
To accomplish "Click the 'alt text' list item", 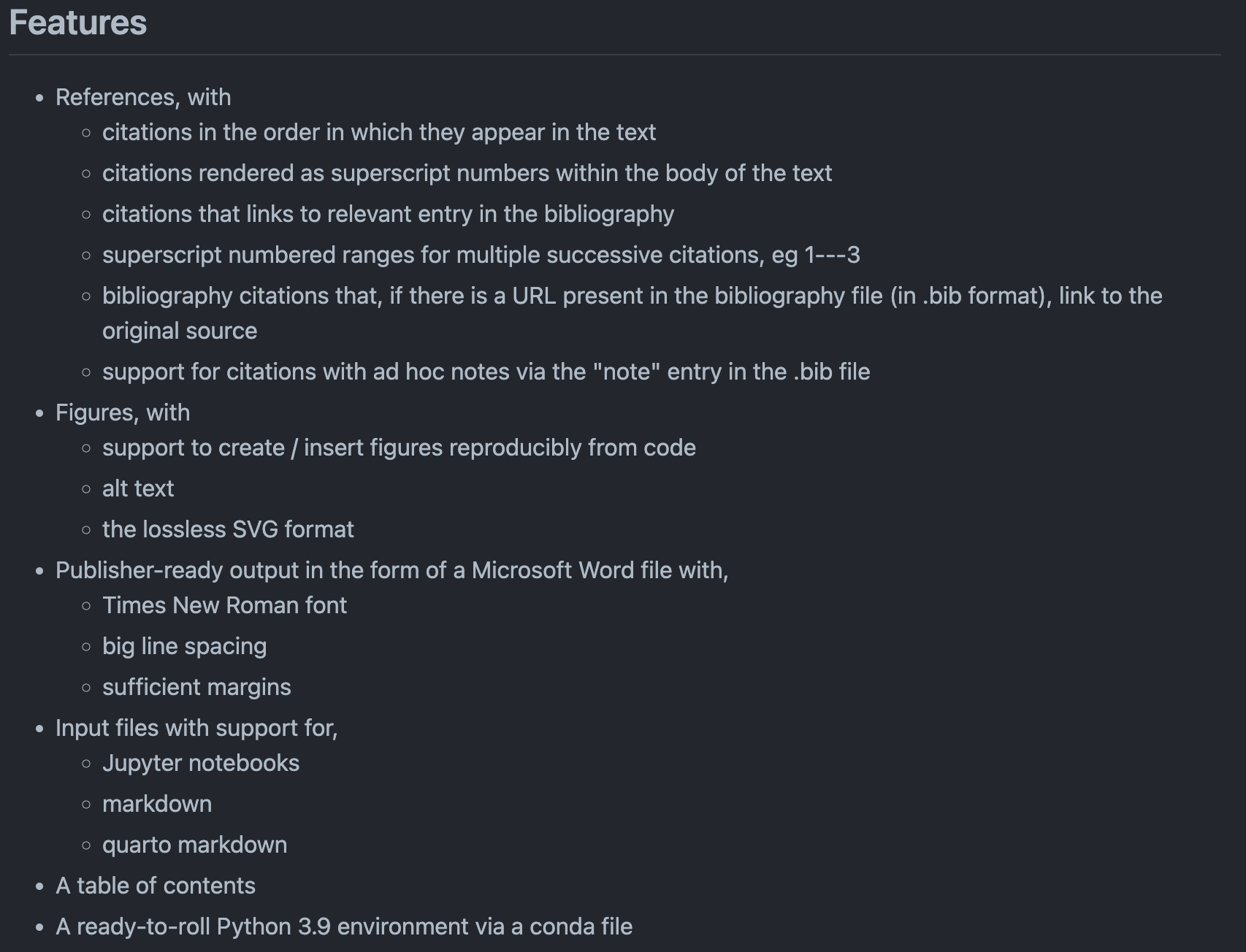I will (138, 488).
